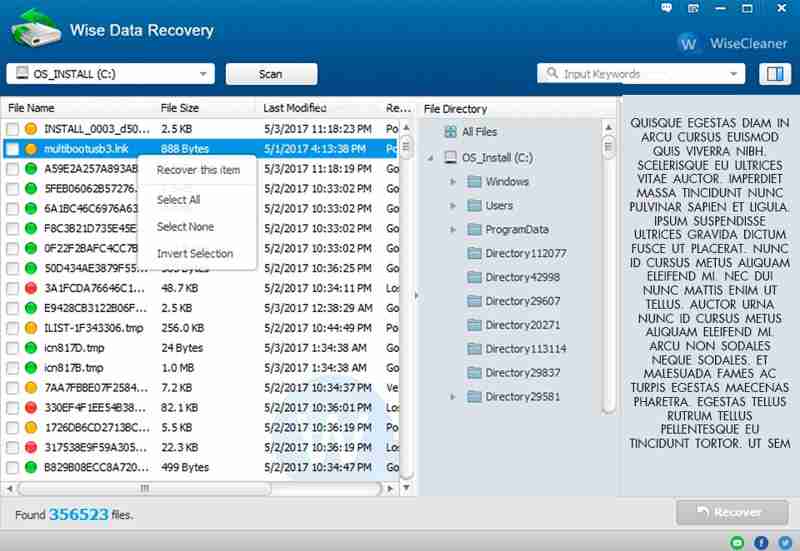Check the box for icn817D.tmp
The width and height of the screenshot is (800, 551).
pos(12,348)
